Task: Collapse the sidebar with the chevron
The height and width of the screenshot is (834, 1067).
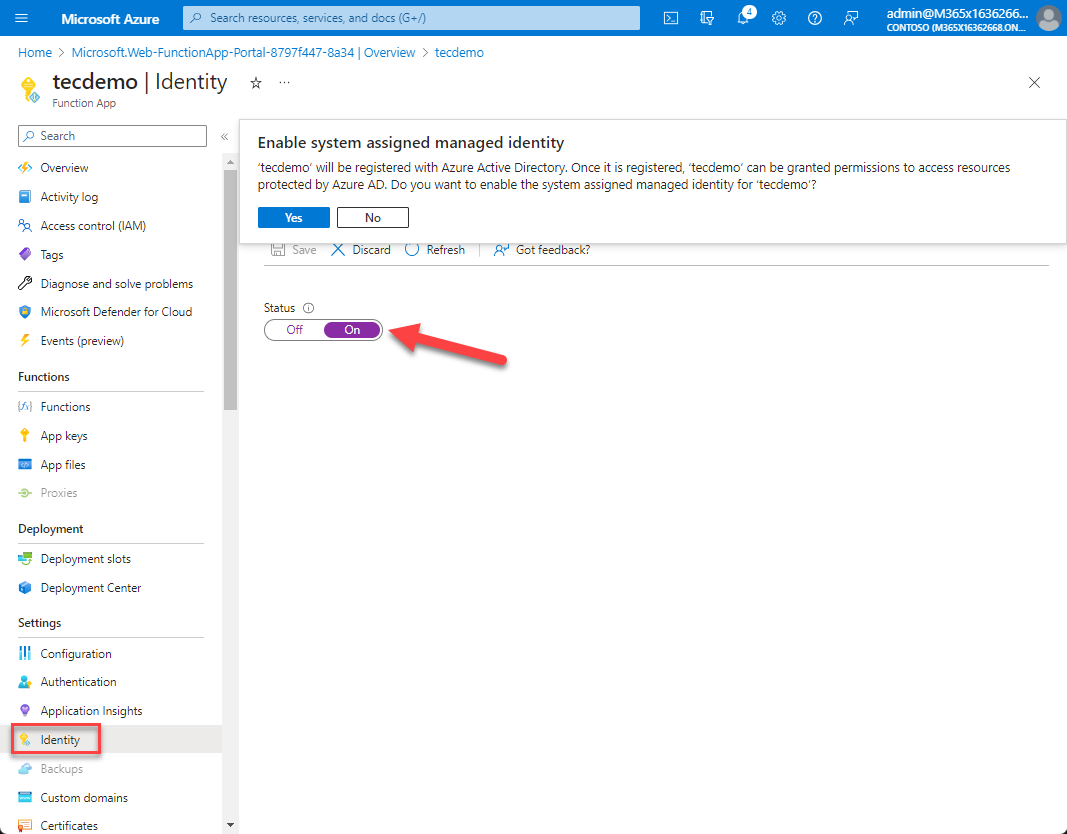Action: [x=224, y=138]
